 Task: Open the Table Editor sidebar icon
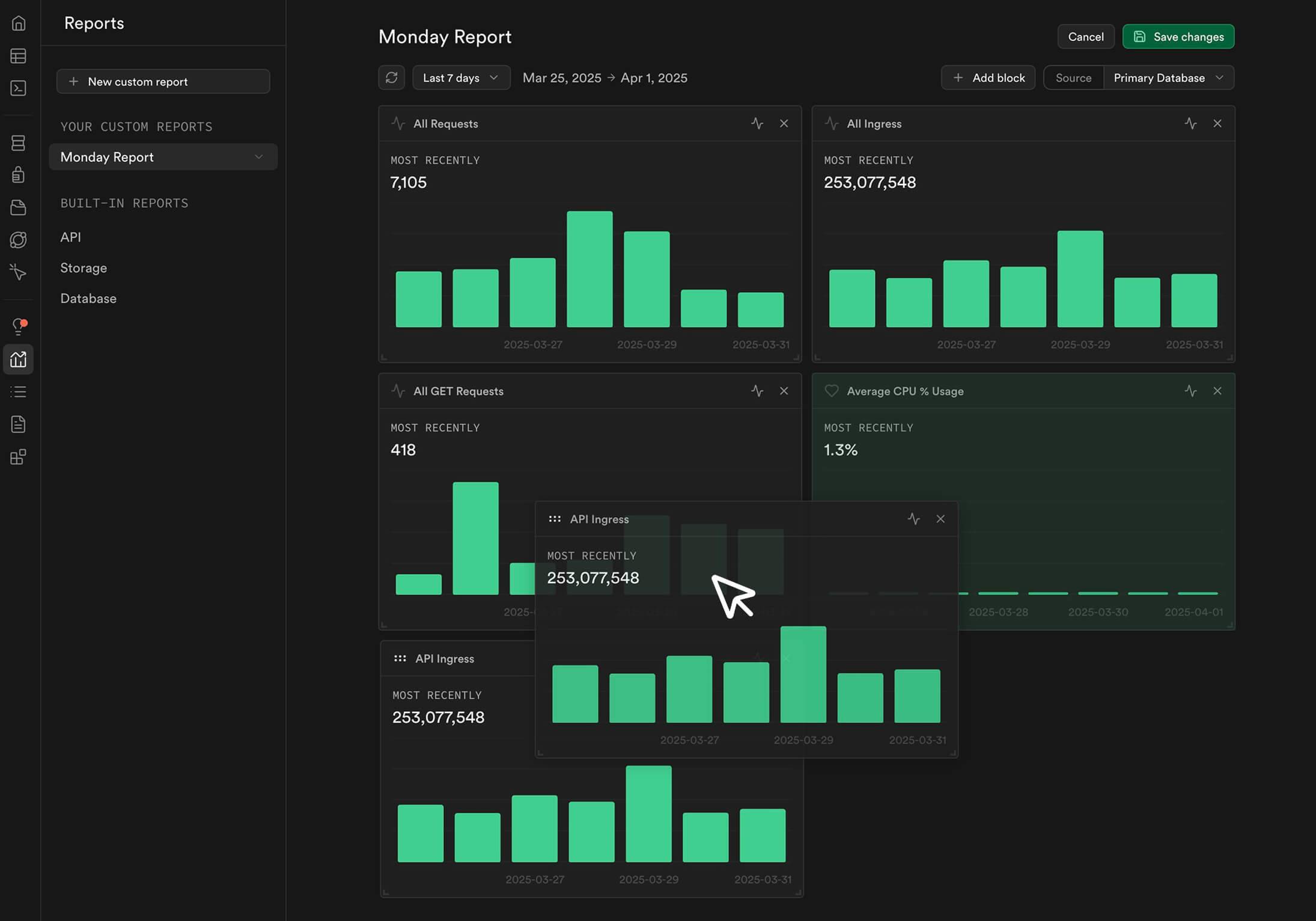coord(19,56)
